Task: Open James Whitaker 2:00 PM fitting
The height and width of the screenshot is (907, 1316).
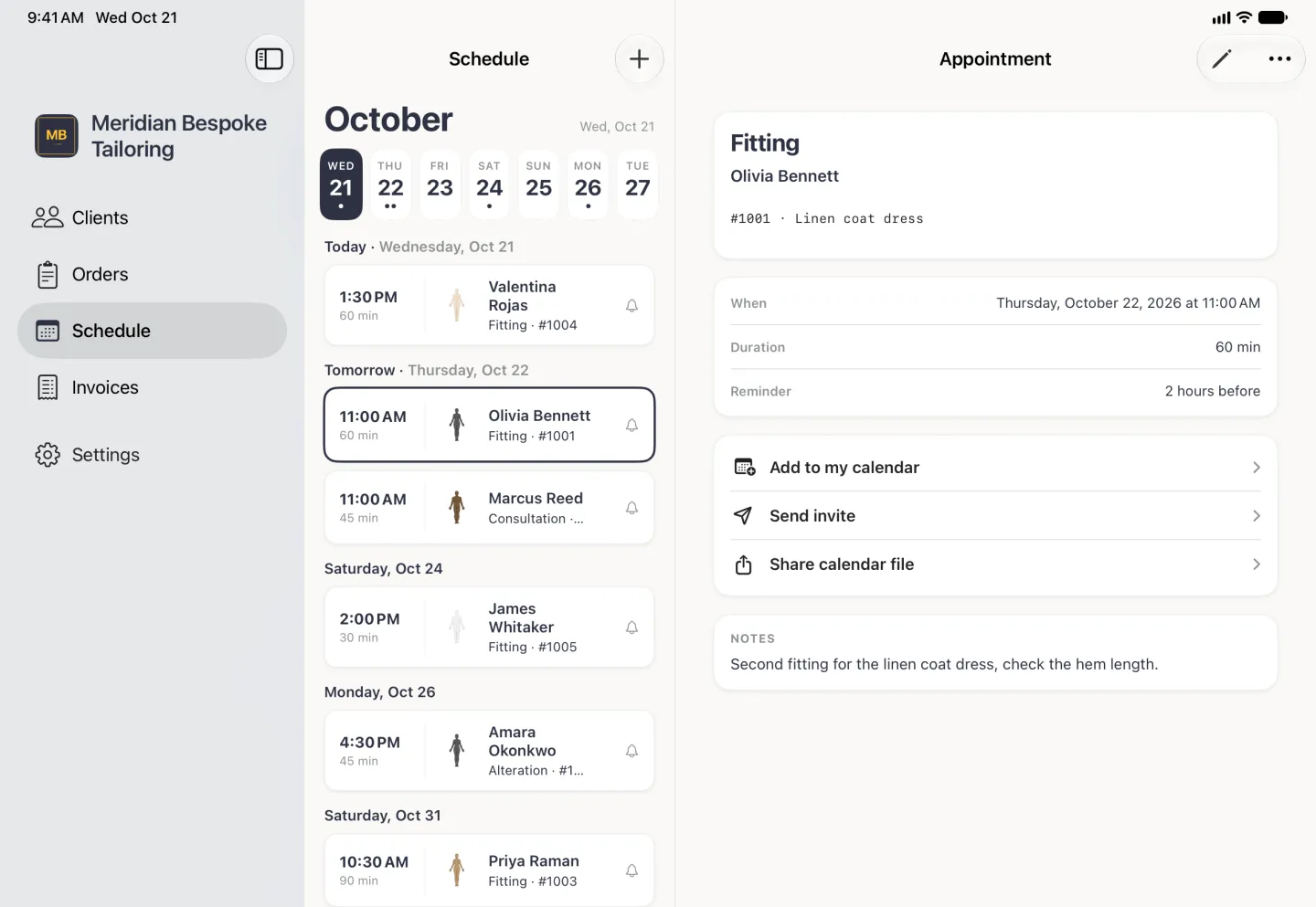Action: (x=489, y=628)
